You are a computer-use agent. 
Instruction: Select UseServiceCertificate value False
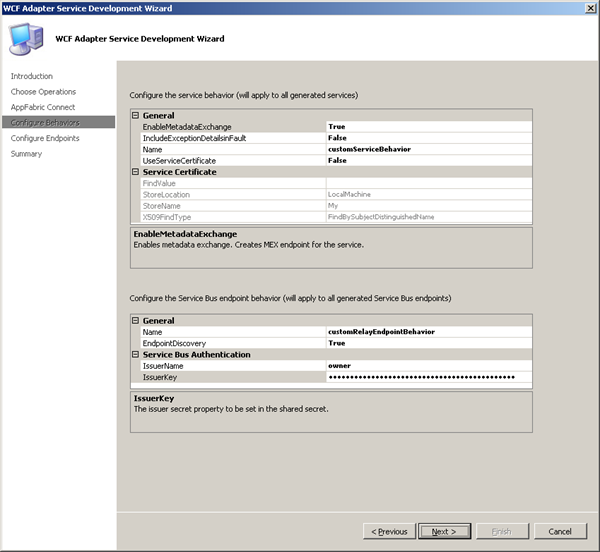pyautogui.click(x=429, y=160)
